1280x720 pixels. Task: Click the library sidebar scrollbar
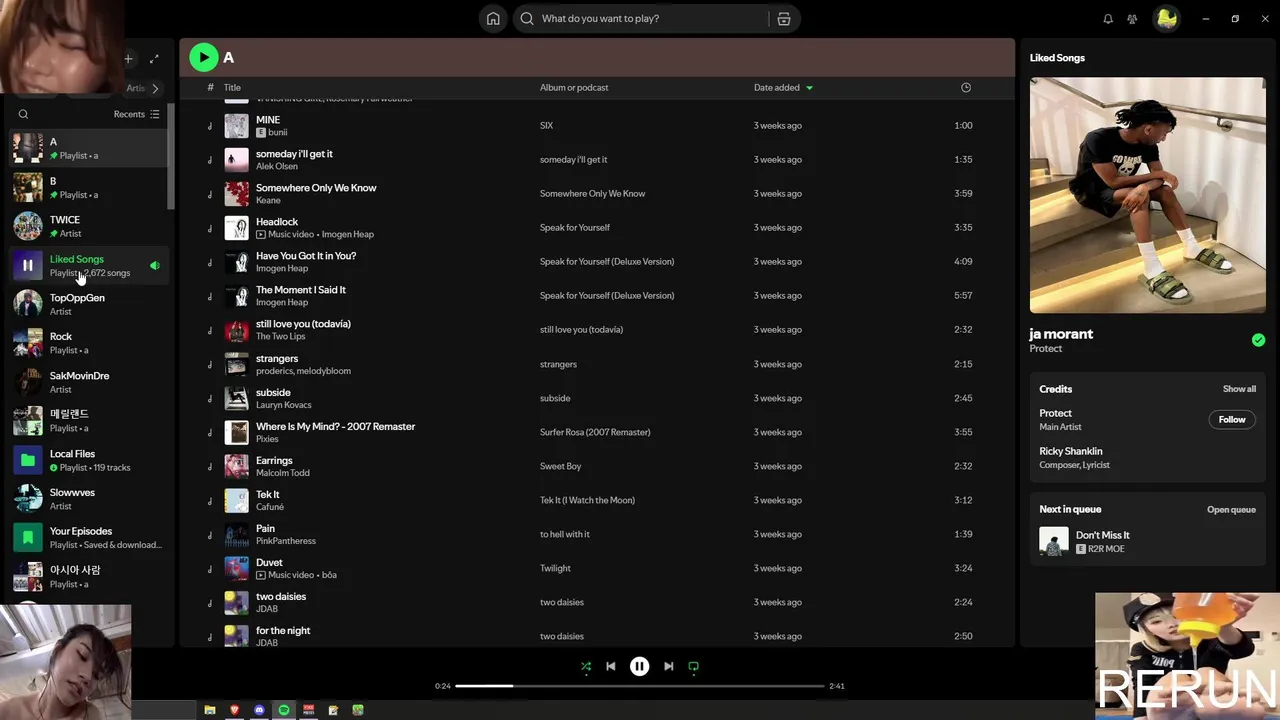pyautogui.click(x=171, y=154)
